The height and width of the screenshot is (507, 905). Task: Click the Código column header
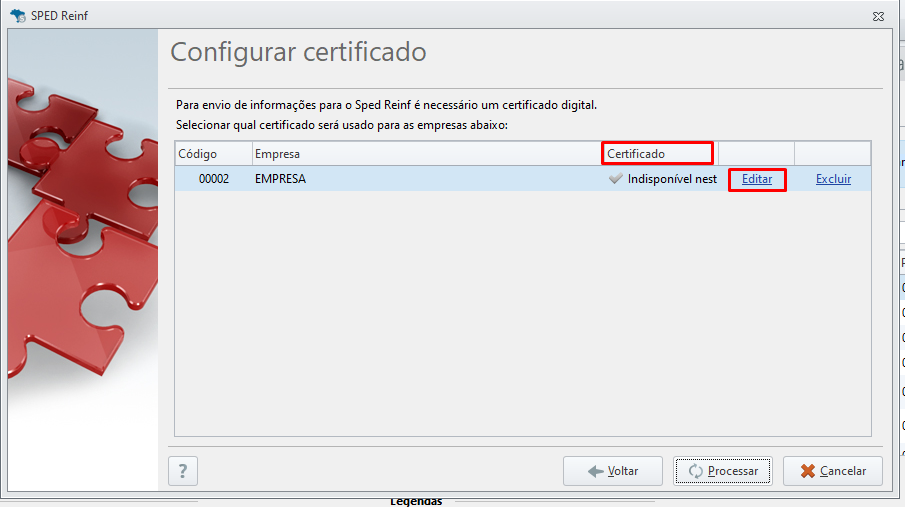[x=214, y=154]
